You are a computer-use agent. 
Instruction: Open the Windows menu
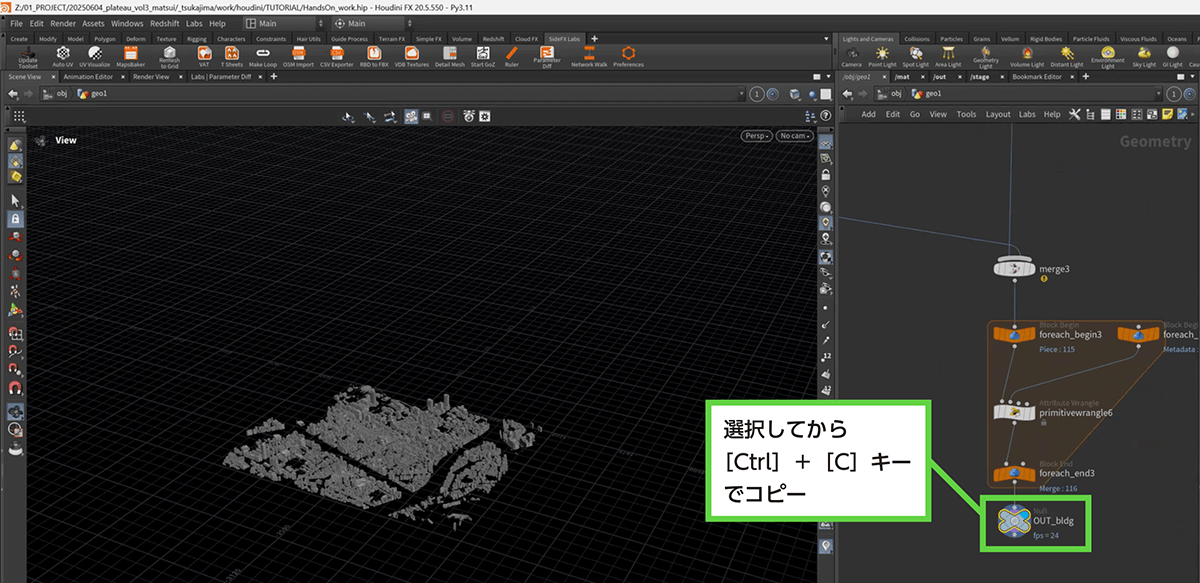coord(127,23)
